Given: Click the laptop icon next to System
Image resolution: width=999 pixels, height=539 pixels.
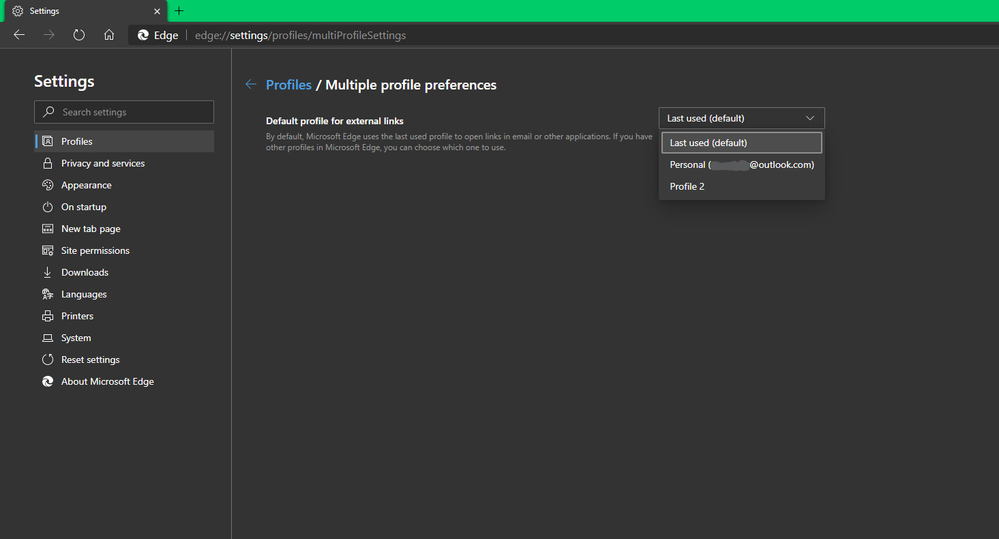Looking at the screenshot, I should 48,338.
